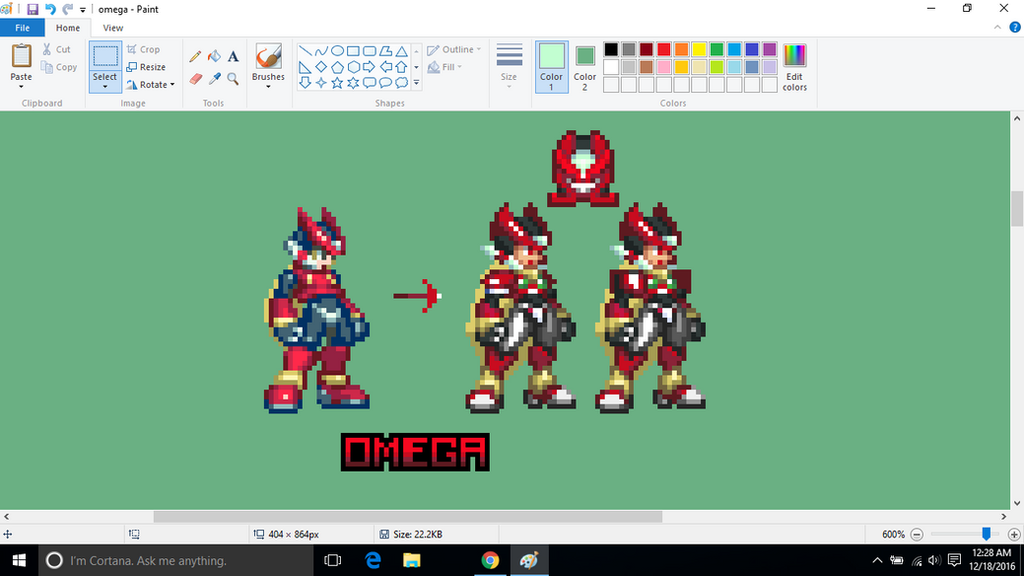Click the Zoom out minus button

coord(917,534)
